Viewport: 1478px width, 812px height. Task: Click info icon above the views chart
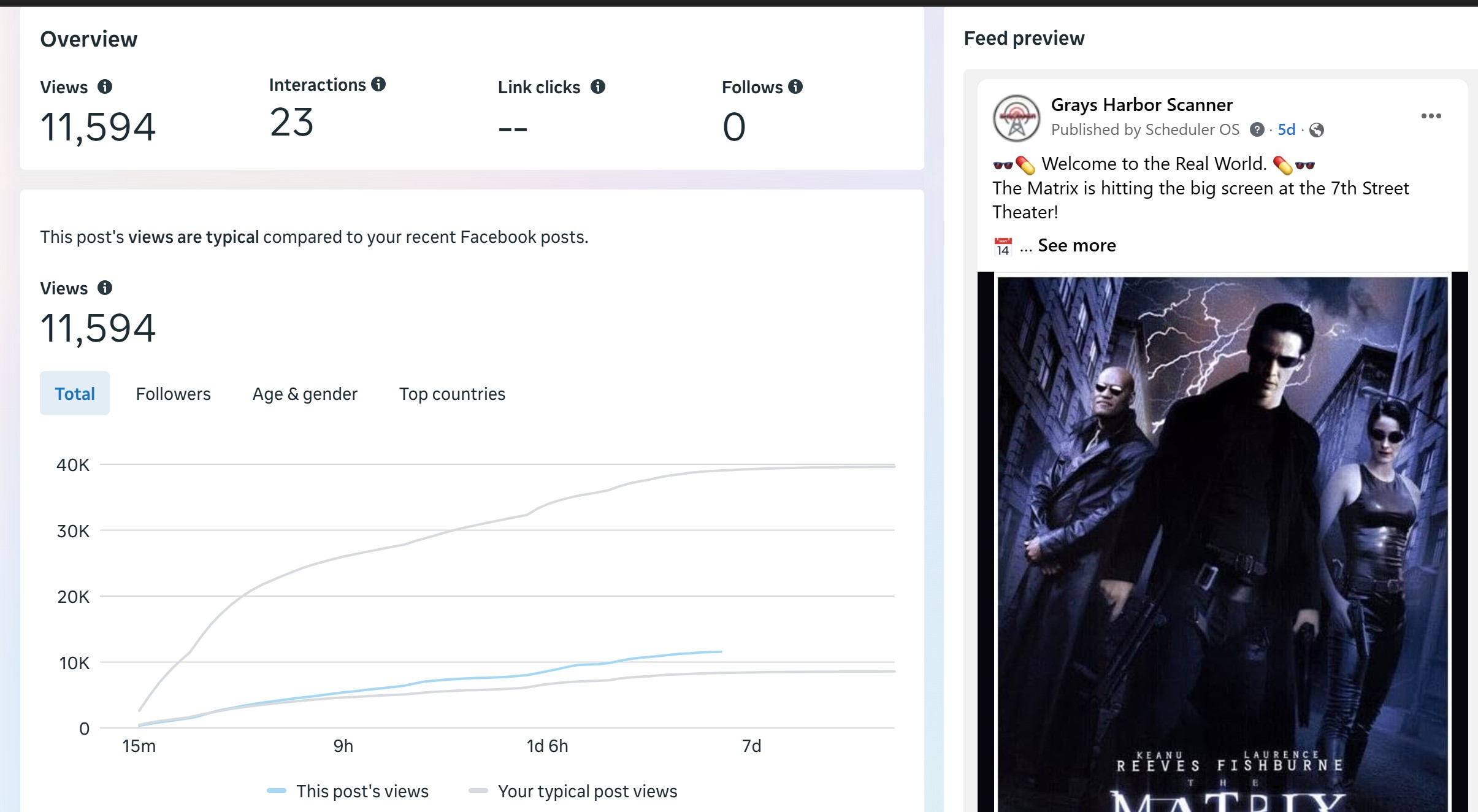click(105, 288)
